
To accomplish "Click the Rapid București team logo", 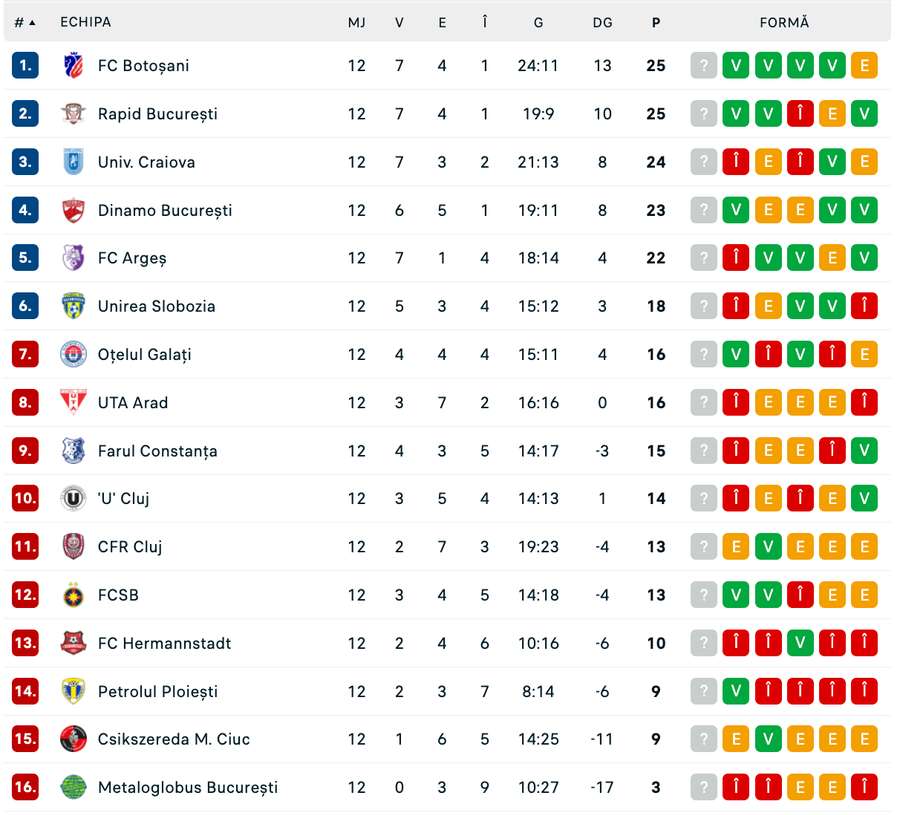I will click(x=73, y=114).
